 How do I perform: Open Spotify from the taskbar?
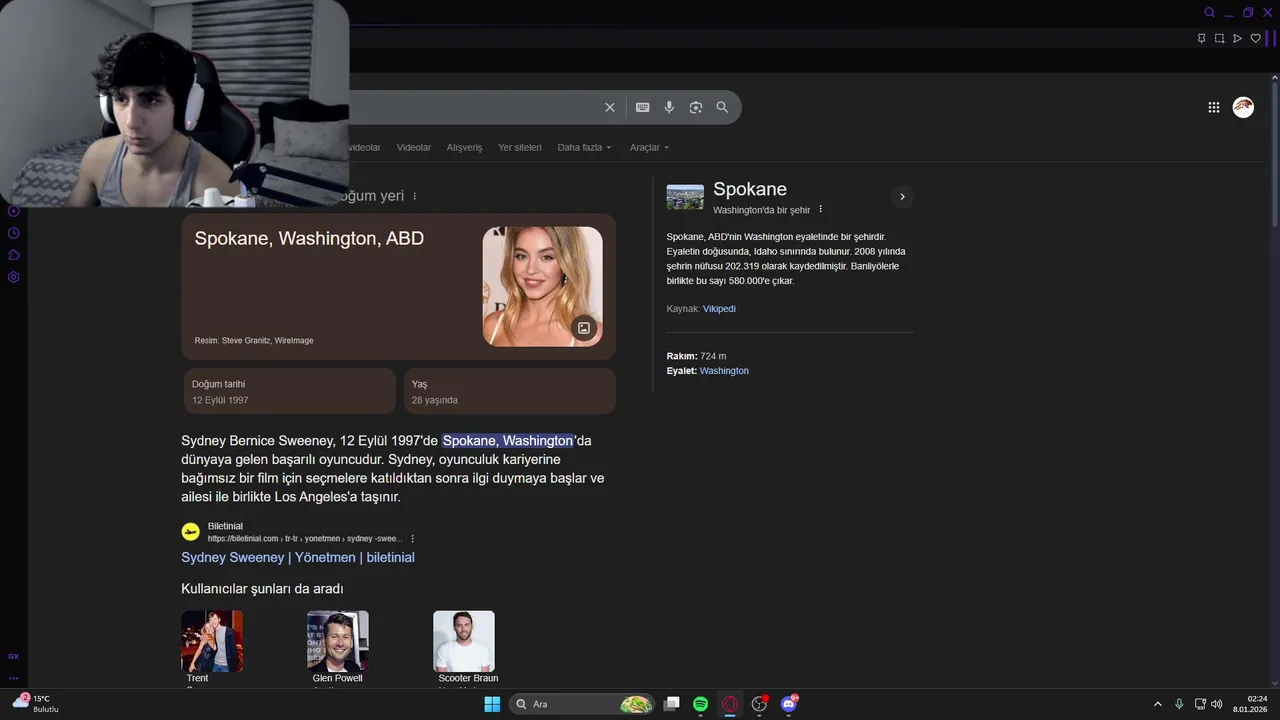pyautogui.click(x=701, y=704)
